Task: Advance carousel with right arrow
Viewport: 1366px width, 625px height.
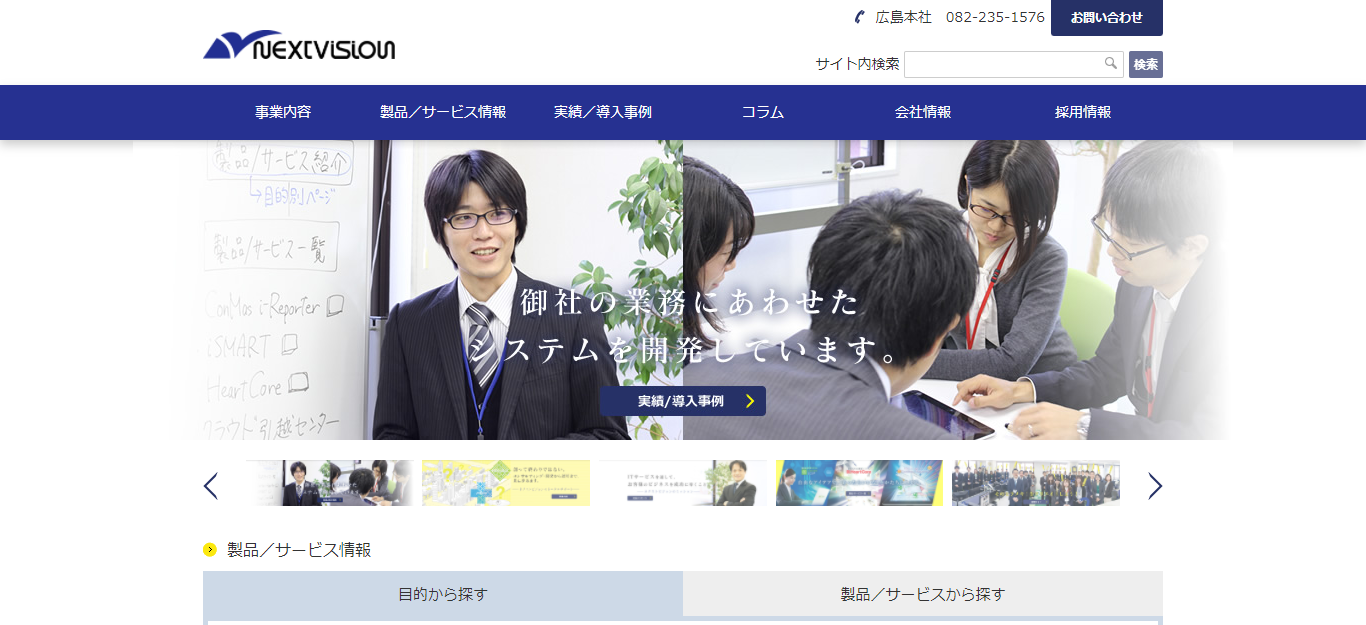Action: 1155,486
